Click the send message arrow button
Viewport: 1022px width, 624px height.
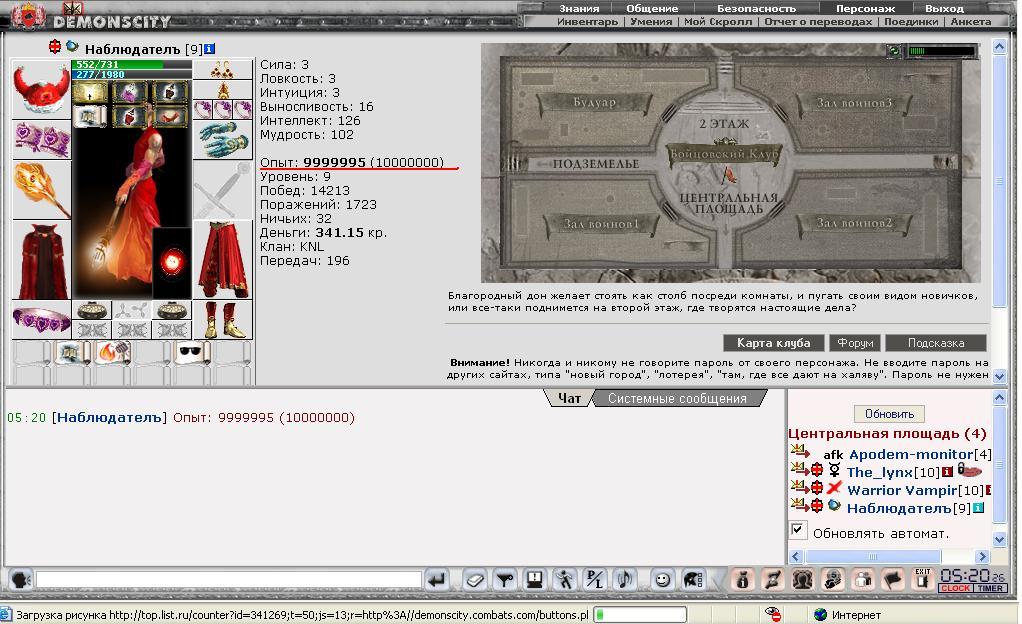tap(437, 579)
